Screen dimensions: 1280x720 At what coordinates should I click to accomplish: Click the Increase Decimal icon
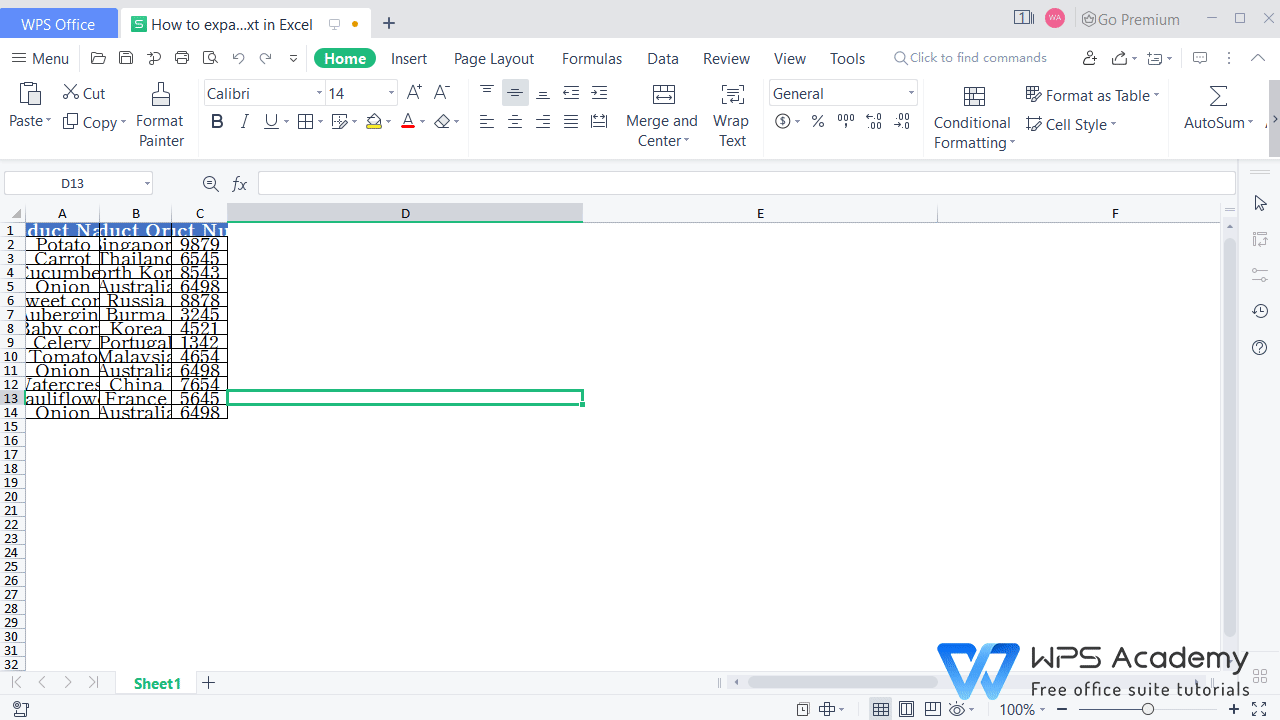click(873, 121)
